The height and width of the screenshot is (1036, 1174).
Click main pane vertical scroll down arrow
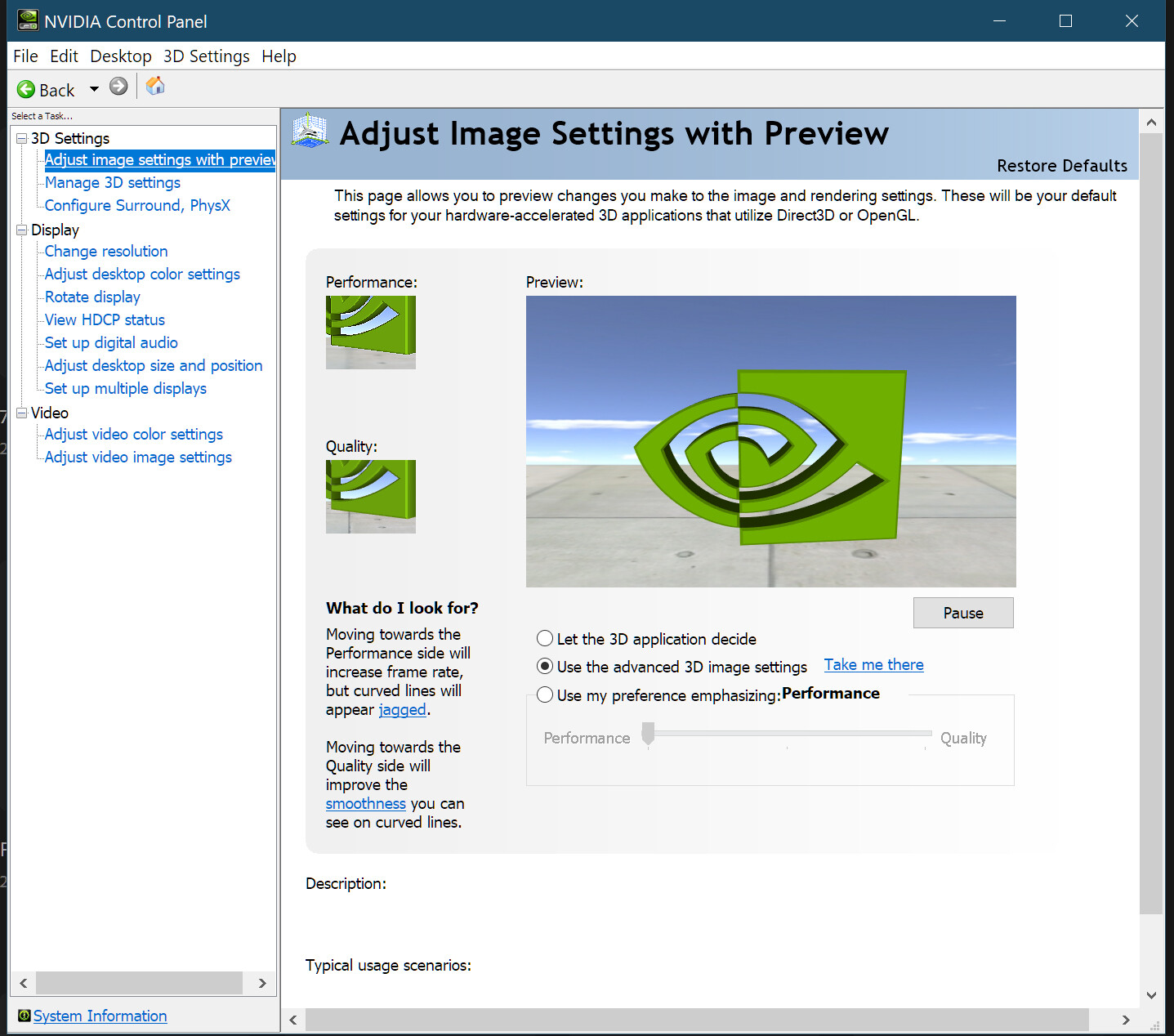1151,995
